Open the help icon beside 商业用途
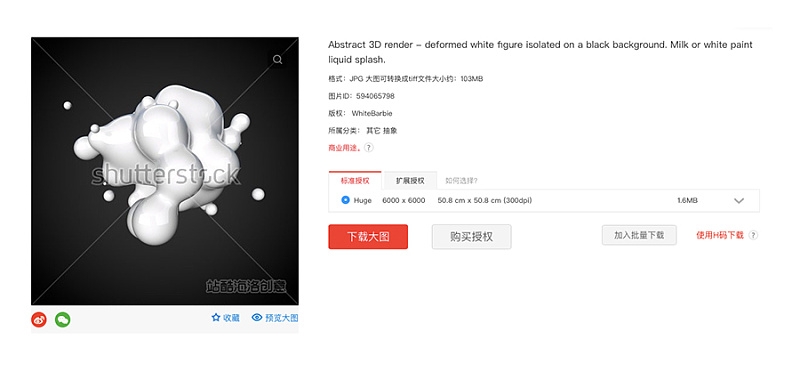Viewport: 800px width, 380px height. click(368, 147)
